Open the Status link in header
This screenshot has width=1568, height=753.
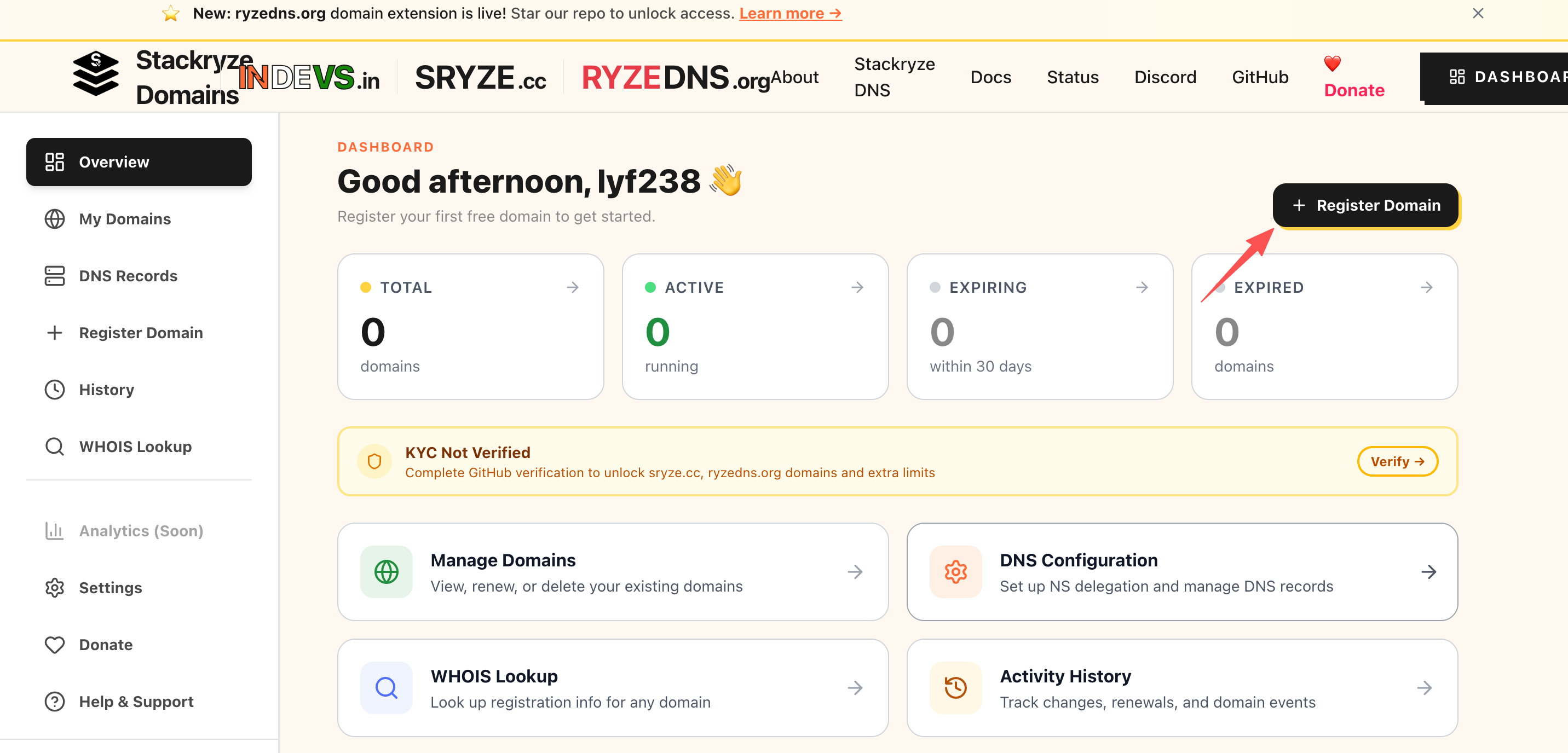[x=1073, y=77]
